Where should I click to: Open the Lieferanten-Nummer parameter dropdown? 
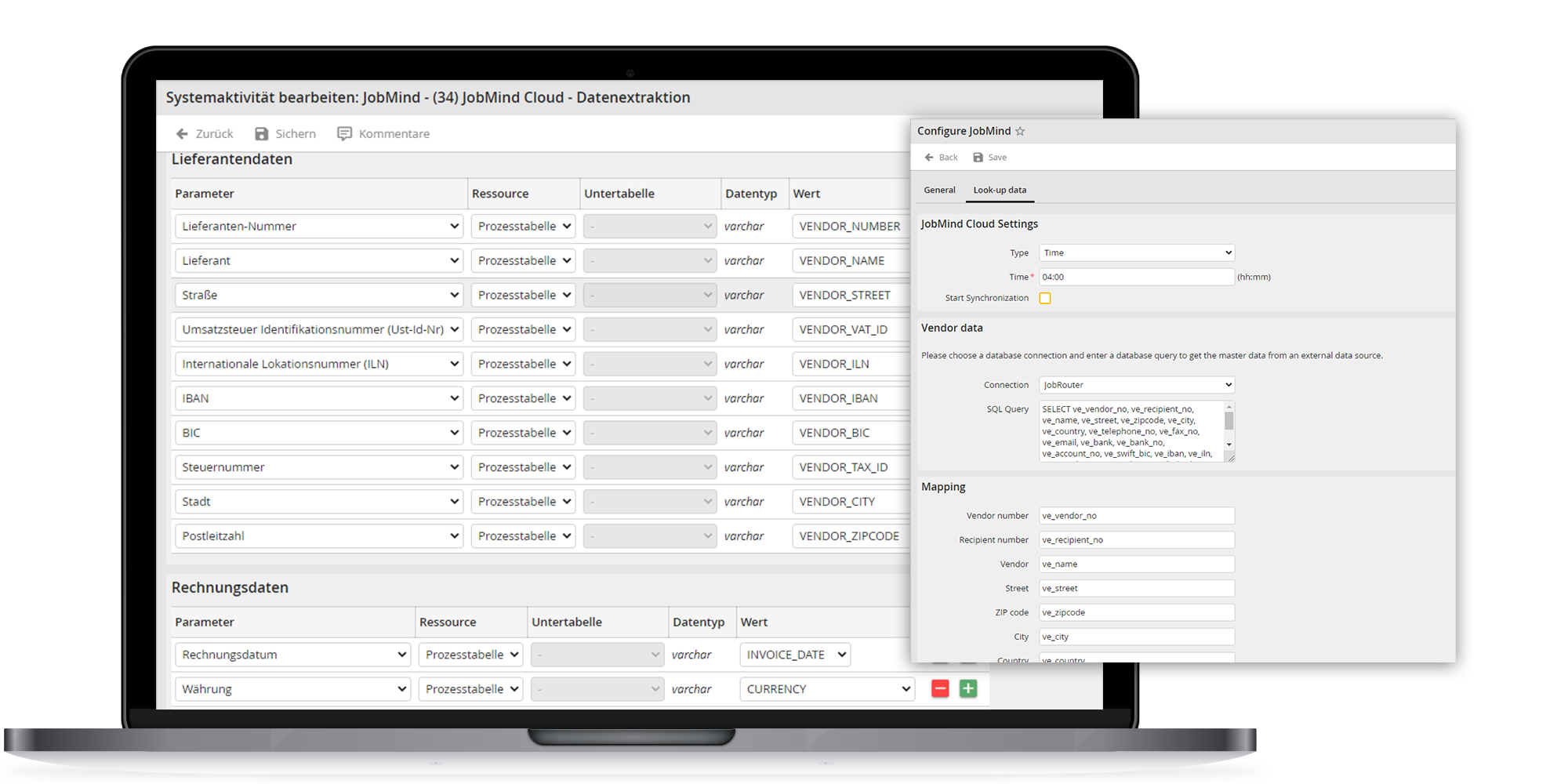[x=318, y=227]
